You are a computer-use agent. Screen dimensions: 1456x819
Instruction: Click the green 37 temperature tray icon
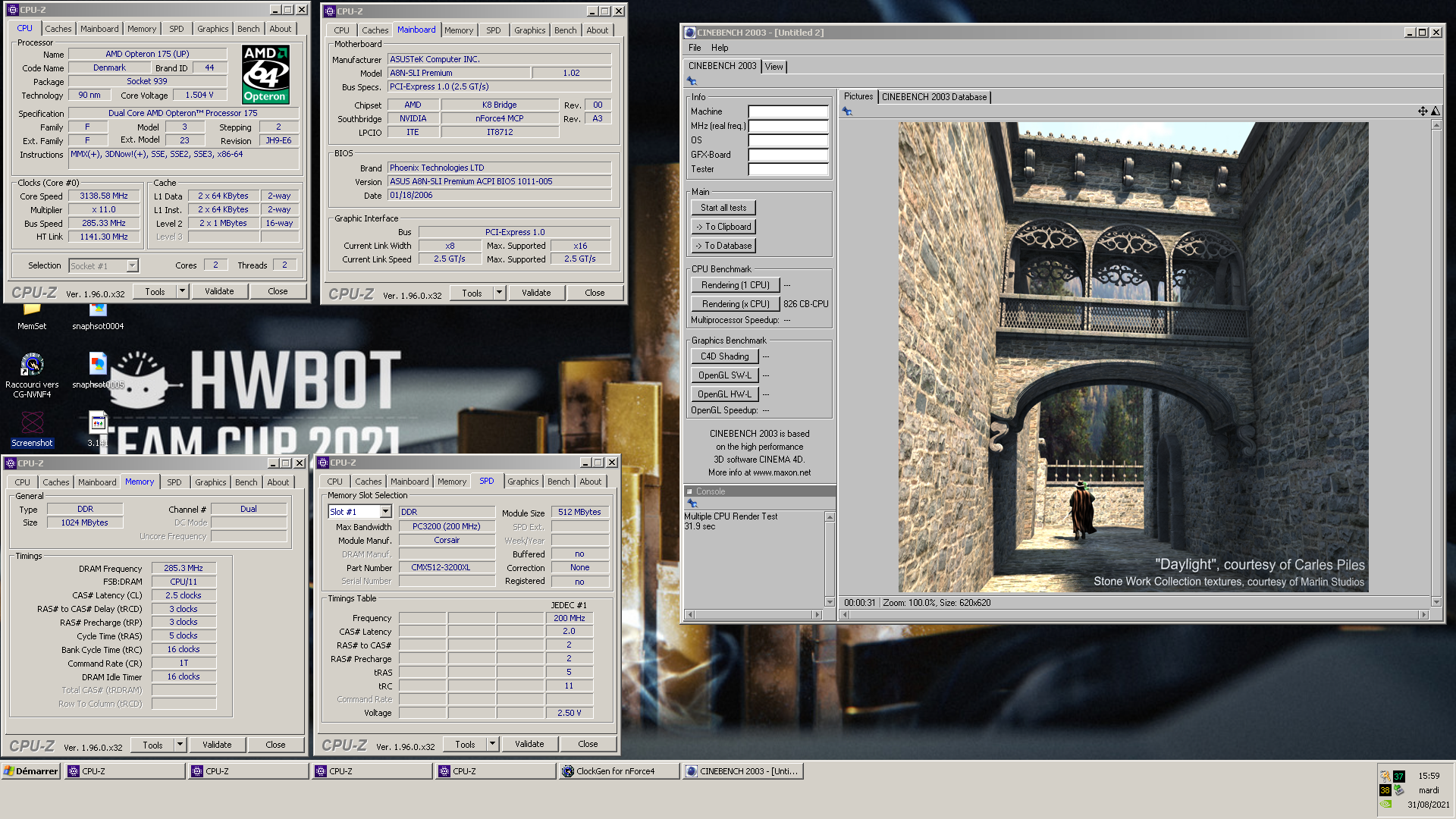[1399, 776]
